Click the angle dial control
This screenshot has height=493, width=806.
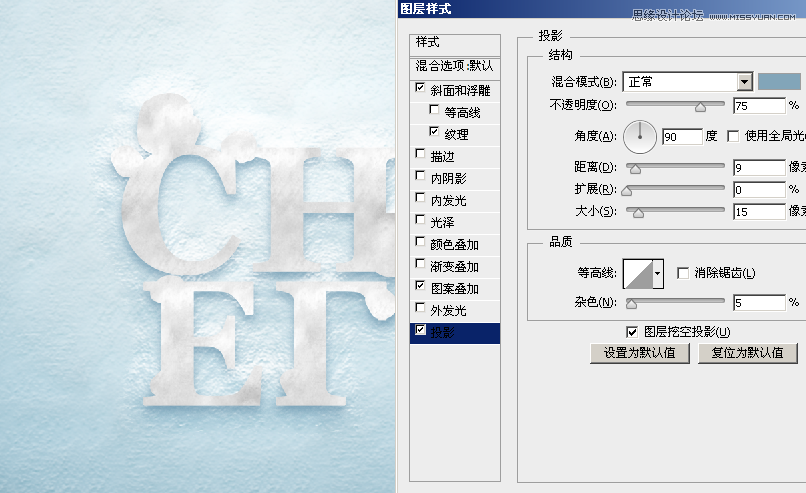(x=639, y=135)
